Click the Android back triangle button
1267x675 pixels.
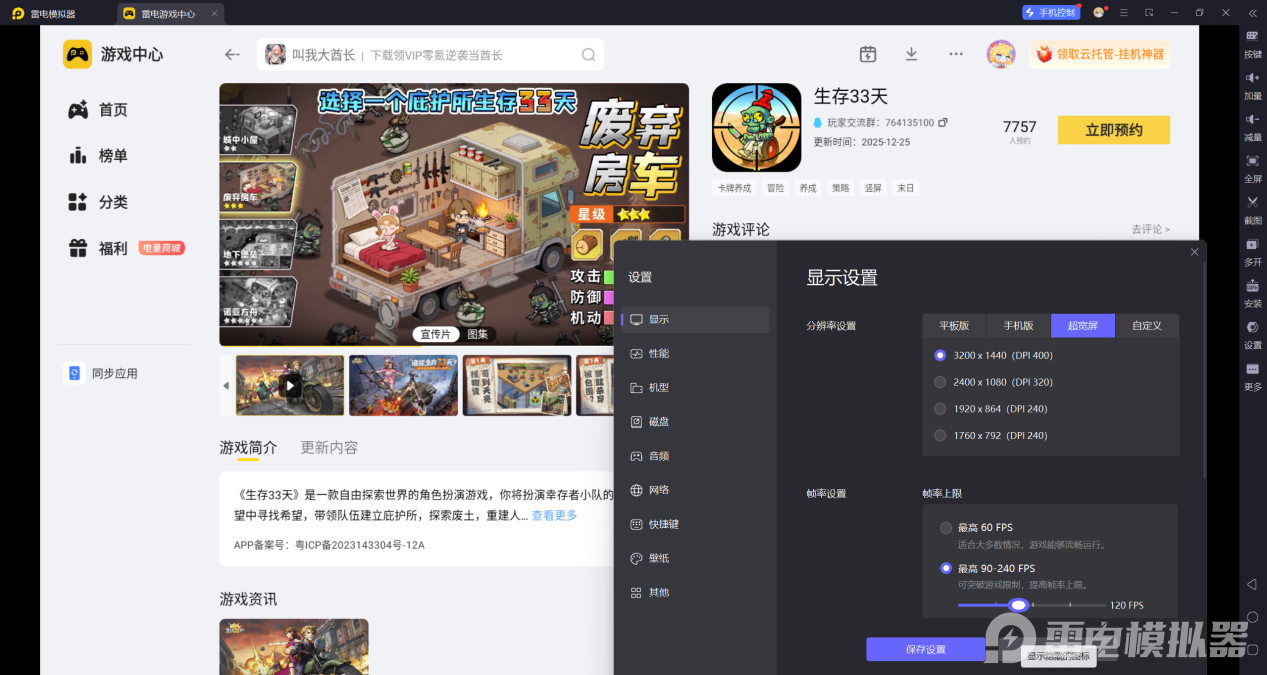1252,584
